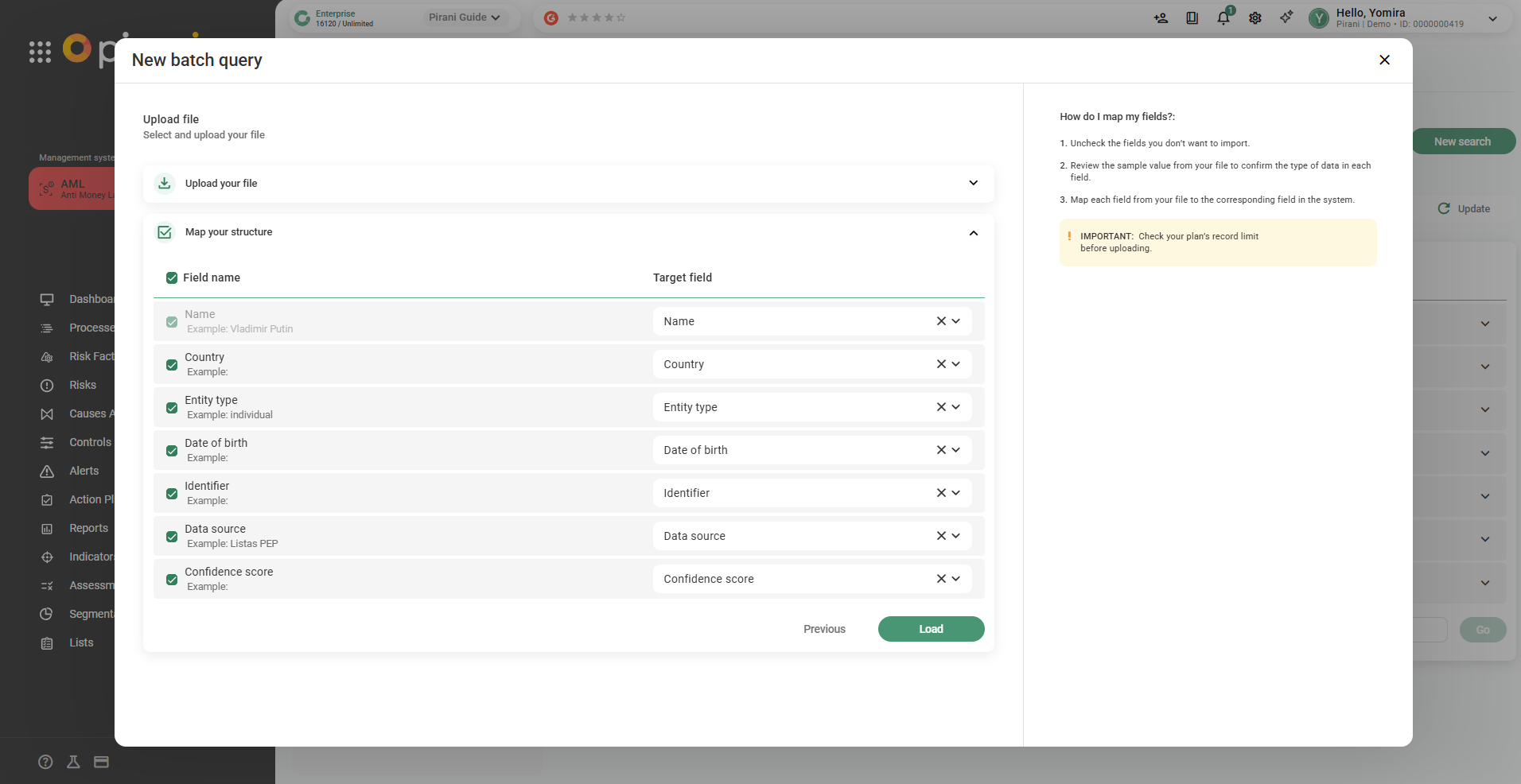This screenshot has width=1521, height=784.
Task: Click the Previous button
Action: pos(824,629)
